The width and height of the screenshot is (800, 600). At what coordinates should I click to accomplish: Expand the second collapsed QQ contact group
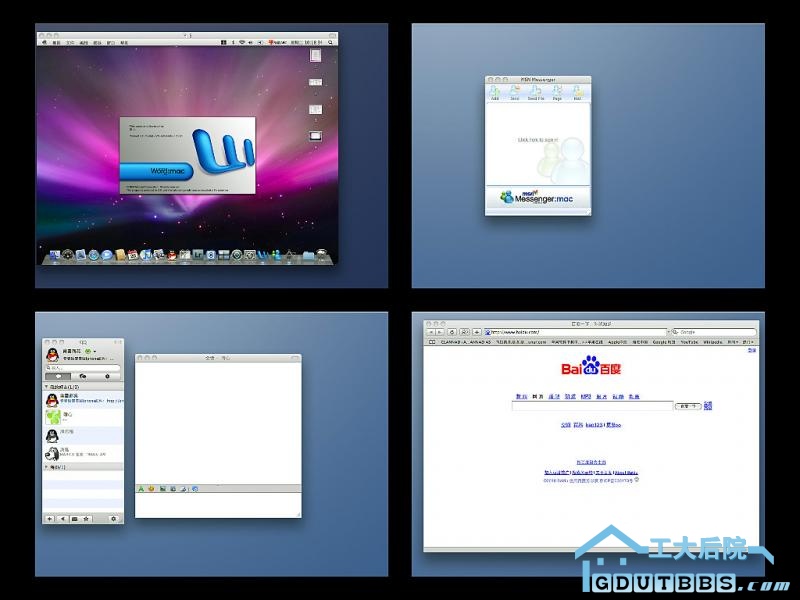[x=46, y=467]
